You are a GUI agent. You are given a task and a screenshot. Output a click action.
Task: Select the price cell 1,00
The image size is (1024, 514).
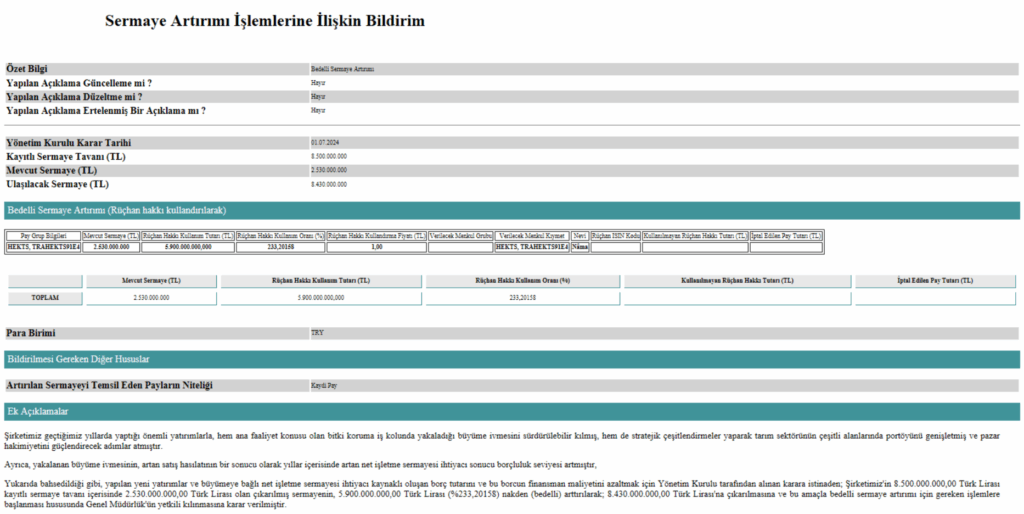pyautogui.click(x=376, y=247)
